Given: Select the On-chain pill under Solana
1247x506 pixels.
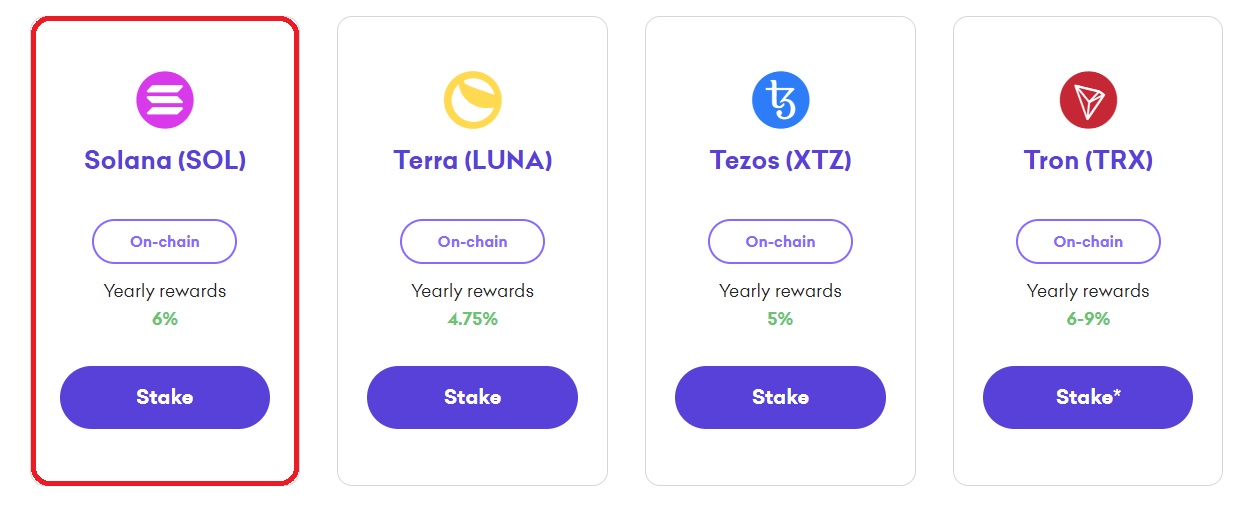Looking at the screenshot, I should point(165,241).
